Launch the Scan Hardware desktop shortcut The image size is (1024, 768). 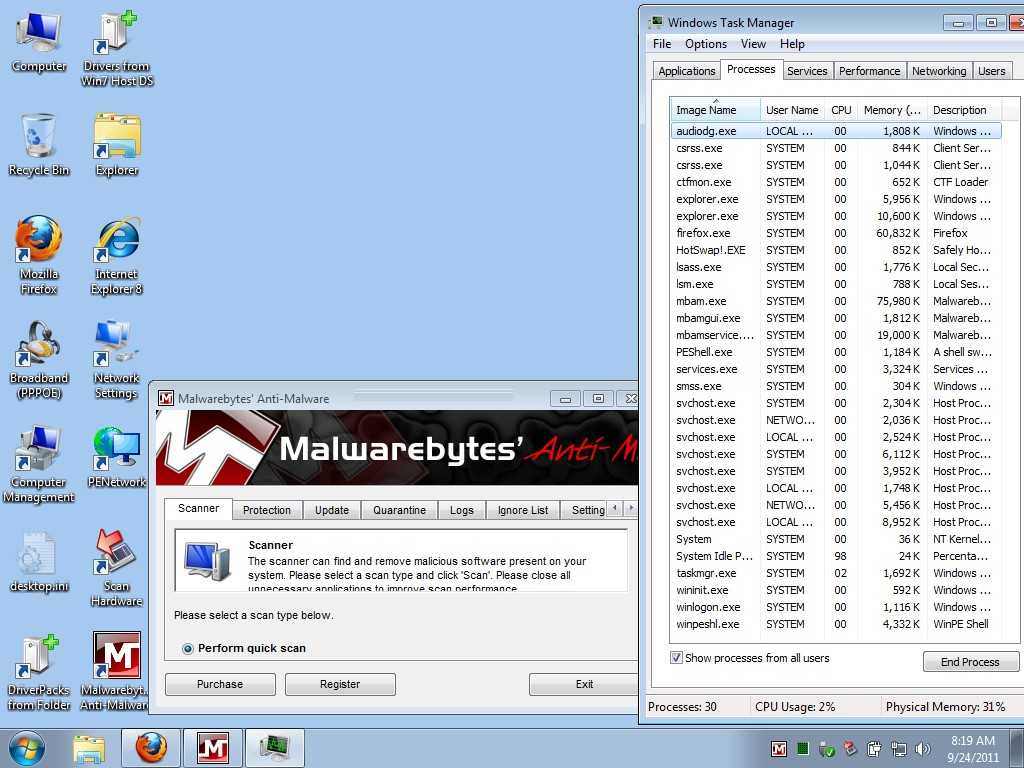click(117, 554)
